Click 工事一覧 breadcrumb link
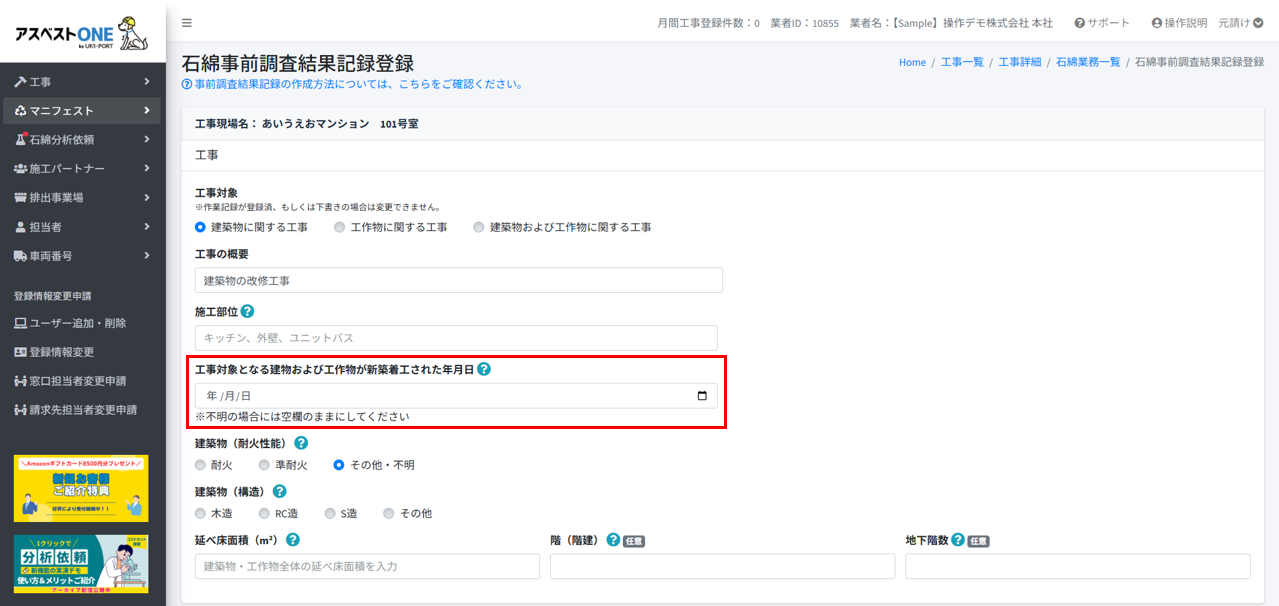Image resolution: width=1279 pixels, height=606 pixels. (x=962, y=62)
